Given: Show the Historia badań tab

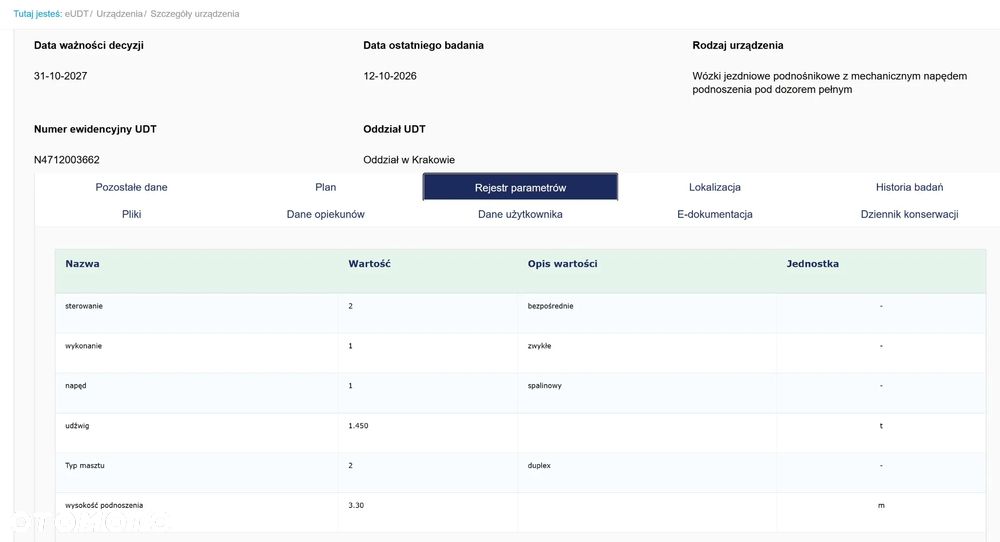Looking at the screenshot, I should coord(909,187).
